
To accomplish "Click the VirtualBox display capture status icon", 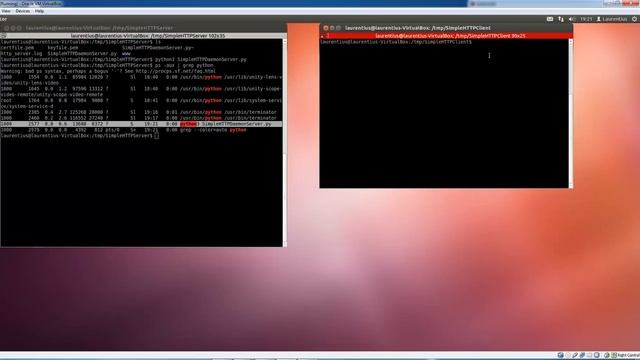I will click(x=597, y=355).
